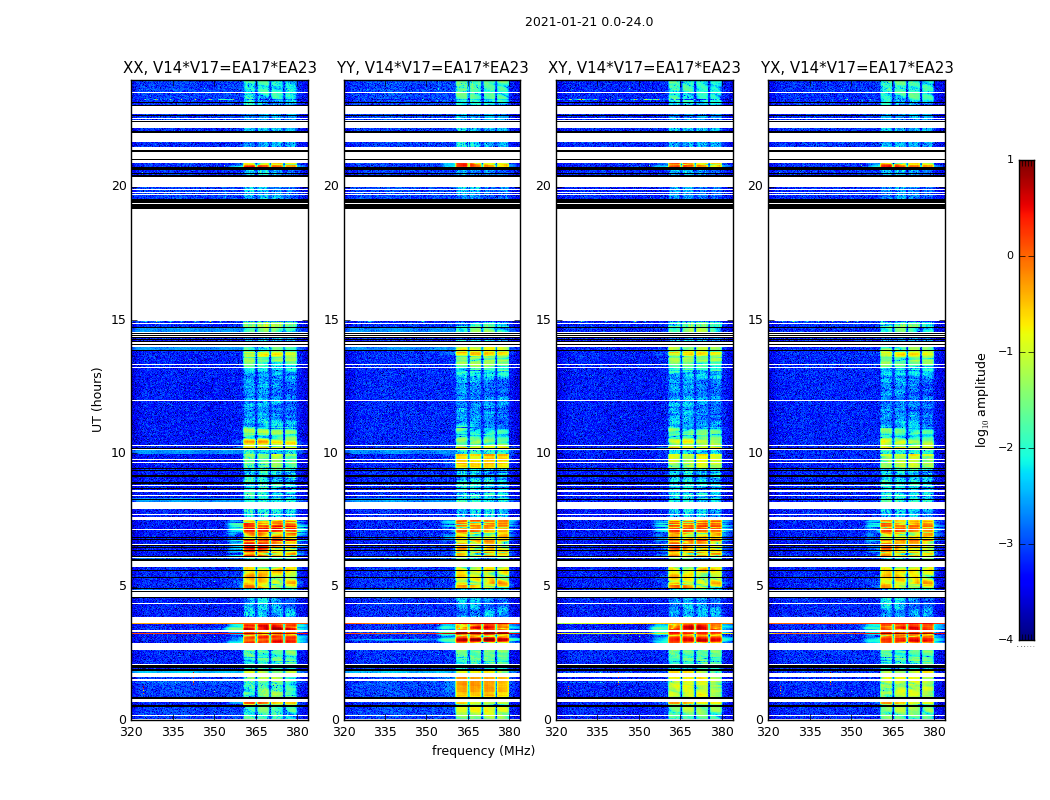Image resolution: width=1050 pixels, height=800 pixels.
Task: Click the XX, V14*V17=EA17*EA23 panel title
Action: coord(220,68)
